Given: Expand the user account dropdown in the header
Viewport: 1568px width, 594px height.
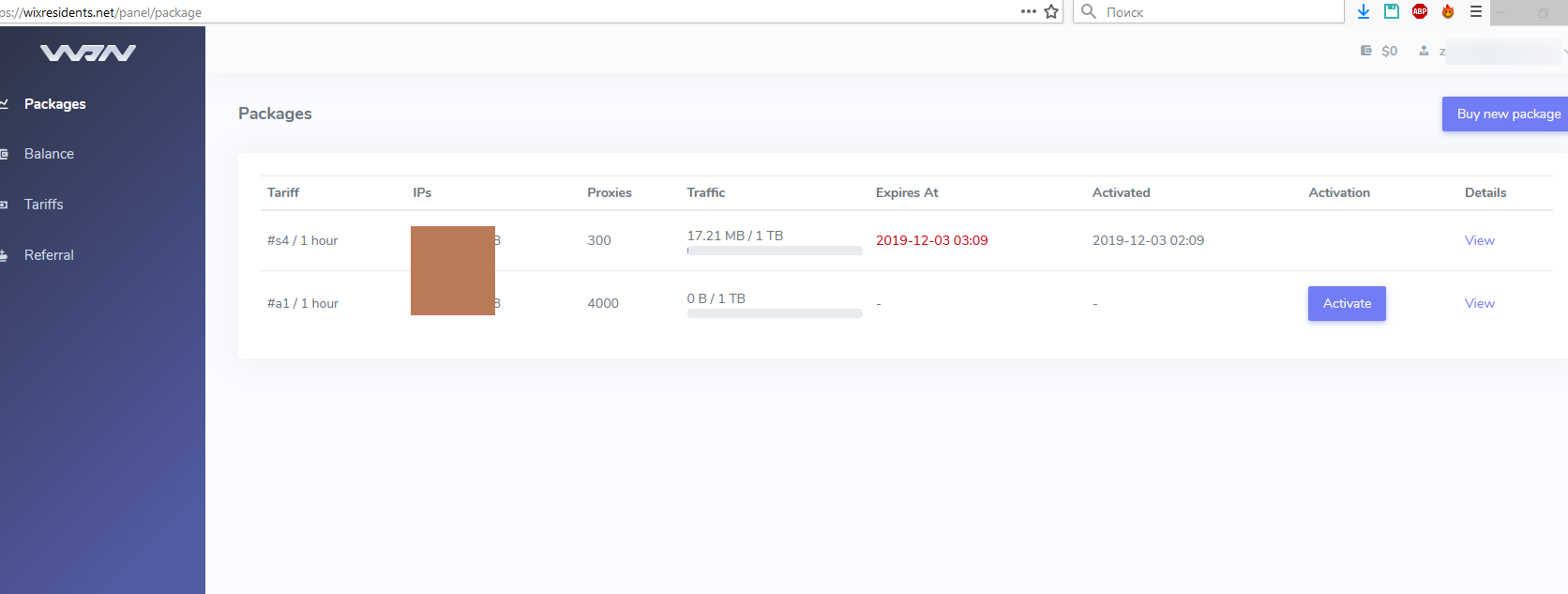Looking at the screenshot, I should (x=1564, y=51).
